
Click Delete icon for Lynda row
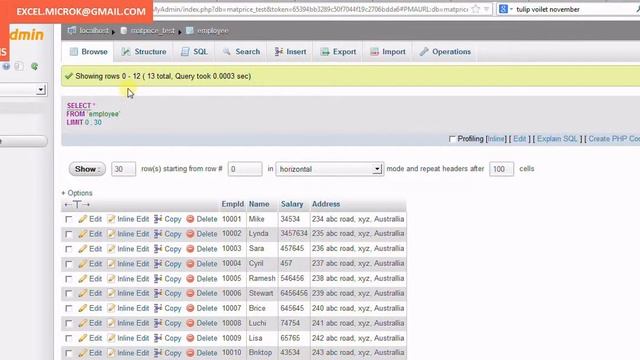[190, 234]
